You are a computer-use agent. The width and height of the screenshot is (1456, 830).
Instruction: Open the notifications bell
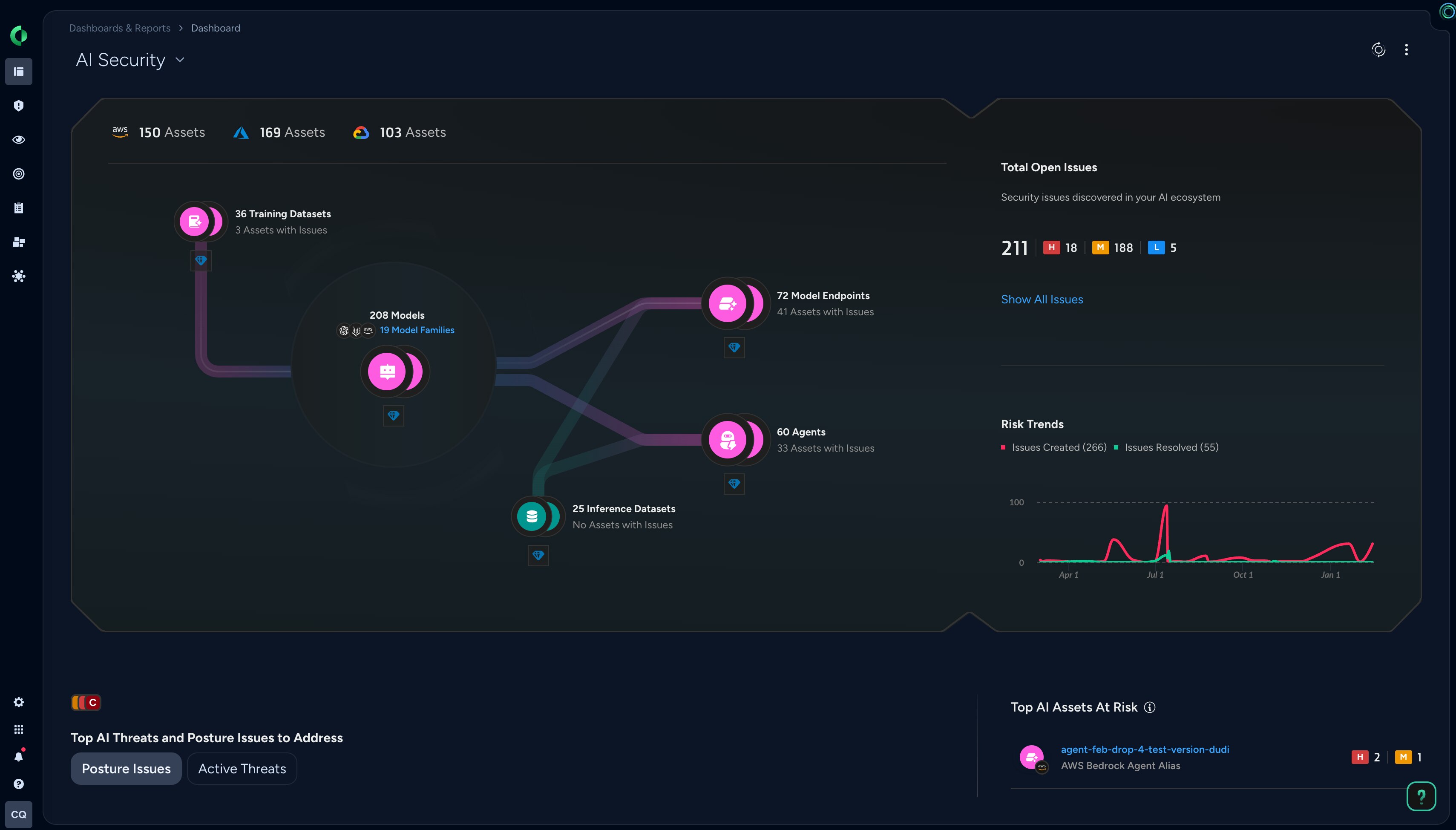point(19,757)
